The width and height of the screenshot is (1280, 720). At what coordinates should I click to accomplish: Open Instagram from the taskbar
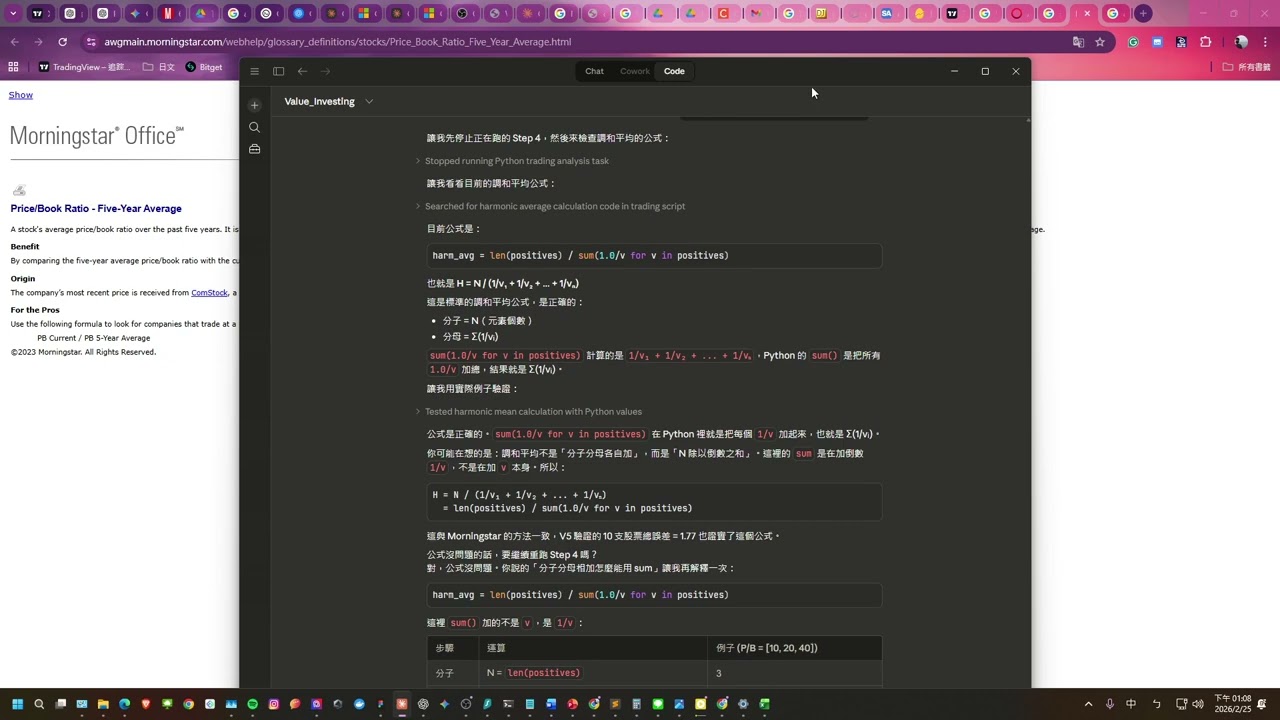(274, 704)
